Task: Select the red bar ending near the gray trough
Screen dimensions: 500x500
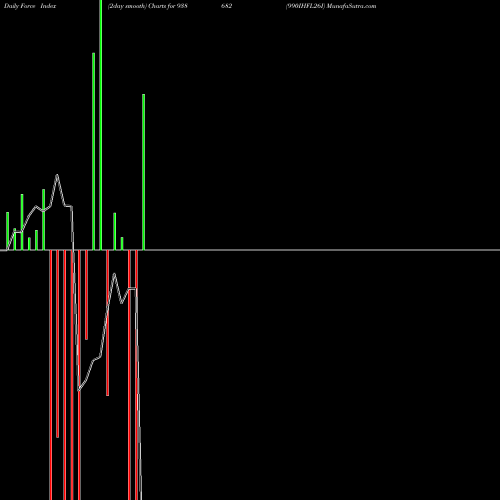Action: pyautogui.click(x=108, y=323)
